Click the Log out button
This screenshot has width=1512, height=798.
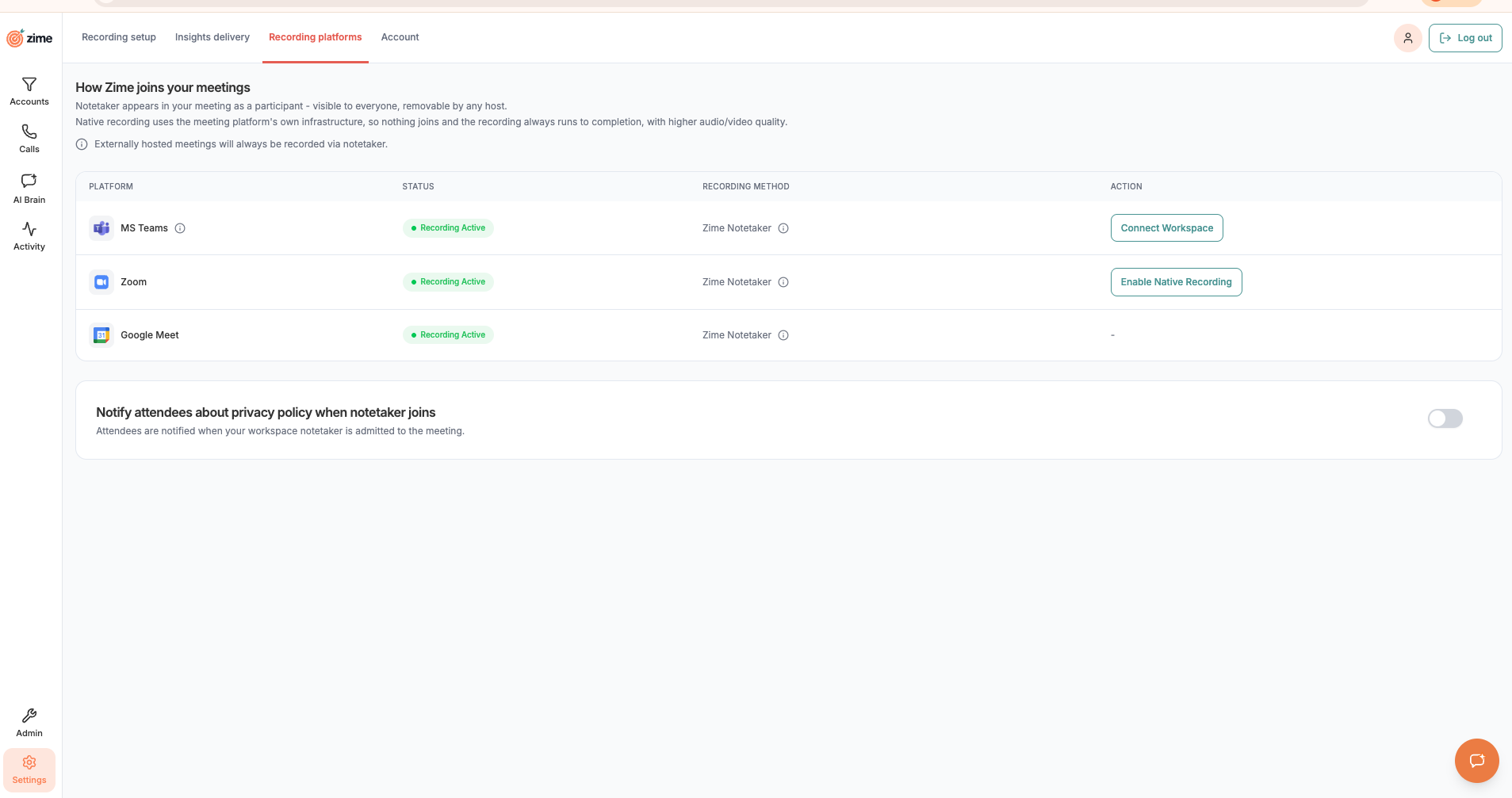click(1465, 38)
